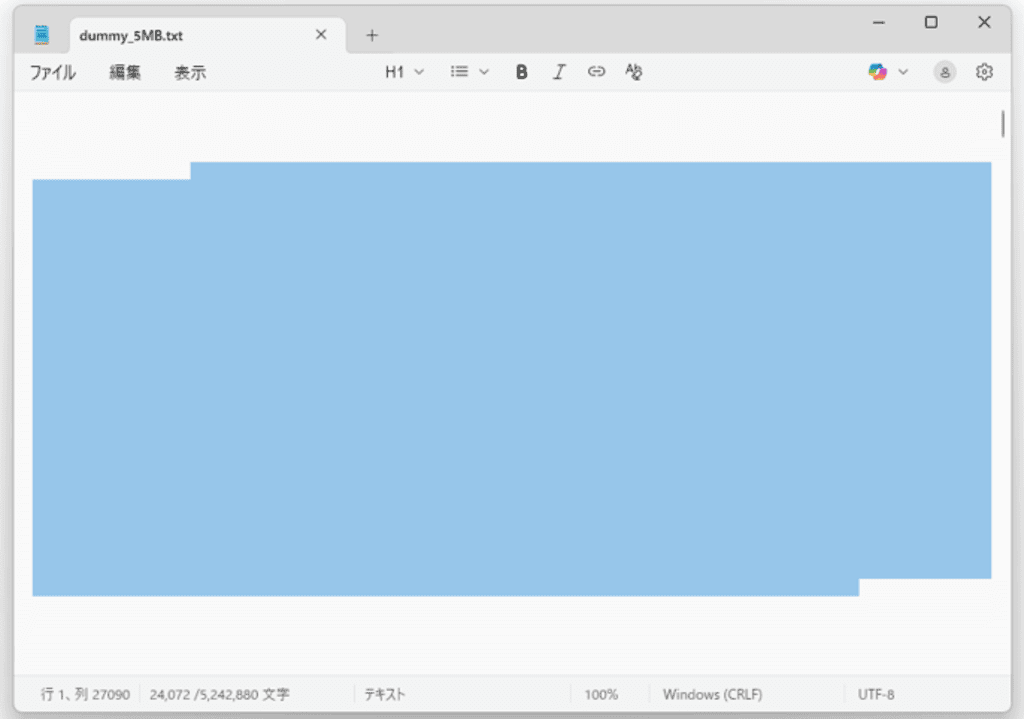Open the 表示 menu
This screenshot has width=1024, height=719.
(x=190, y=72)
